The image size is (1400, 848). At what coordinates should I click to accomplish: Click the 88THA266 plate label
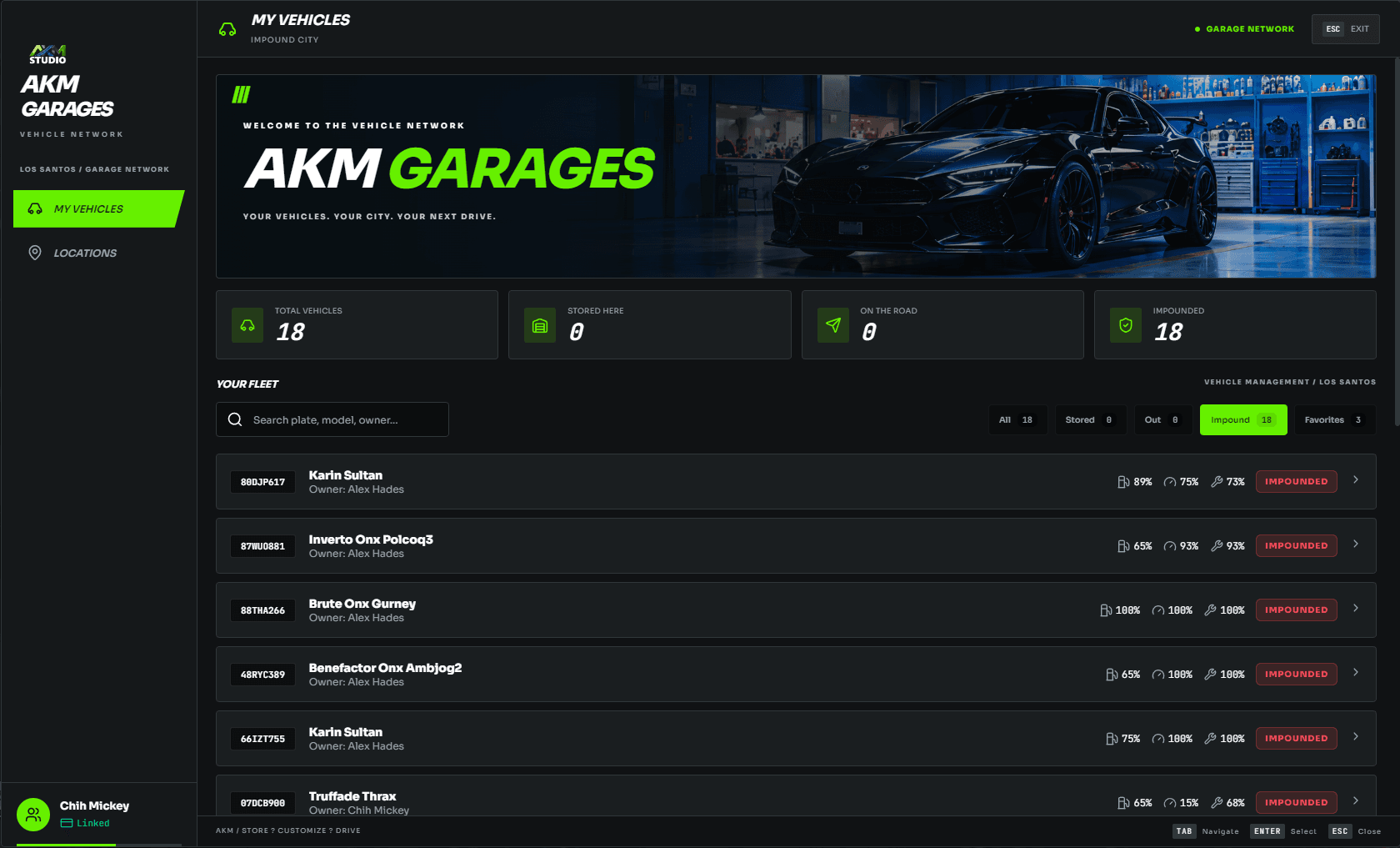click(x=262, y=610)
